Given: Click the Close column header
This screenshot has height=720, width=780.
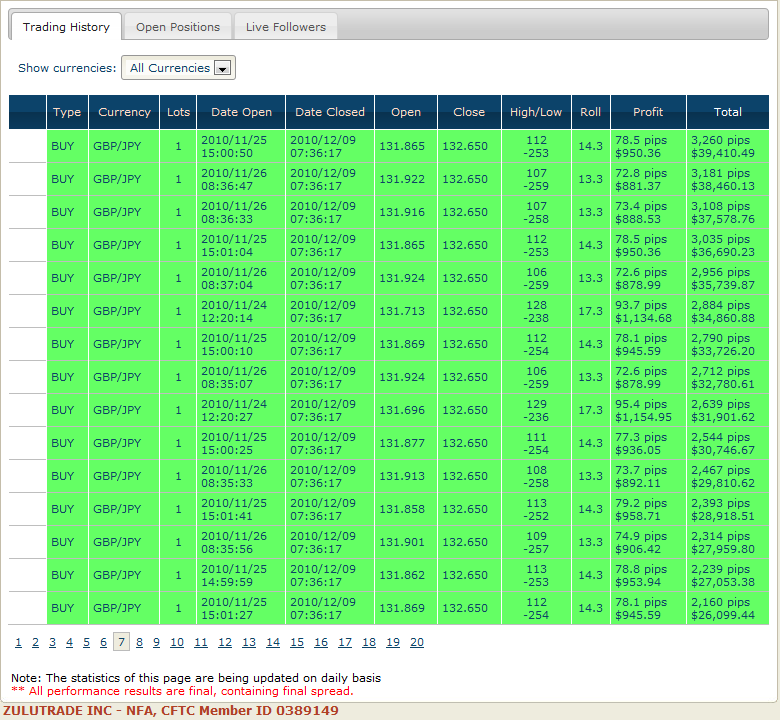Looking at the screenshot, I should pyautogui.click(x=469, y=112).
